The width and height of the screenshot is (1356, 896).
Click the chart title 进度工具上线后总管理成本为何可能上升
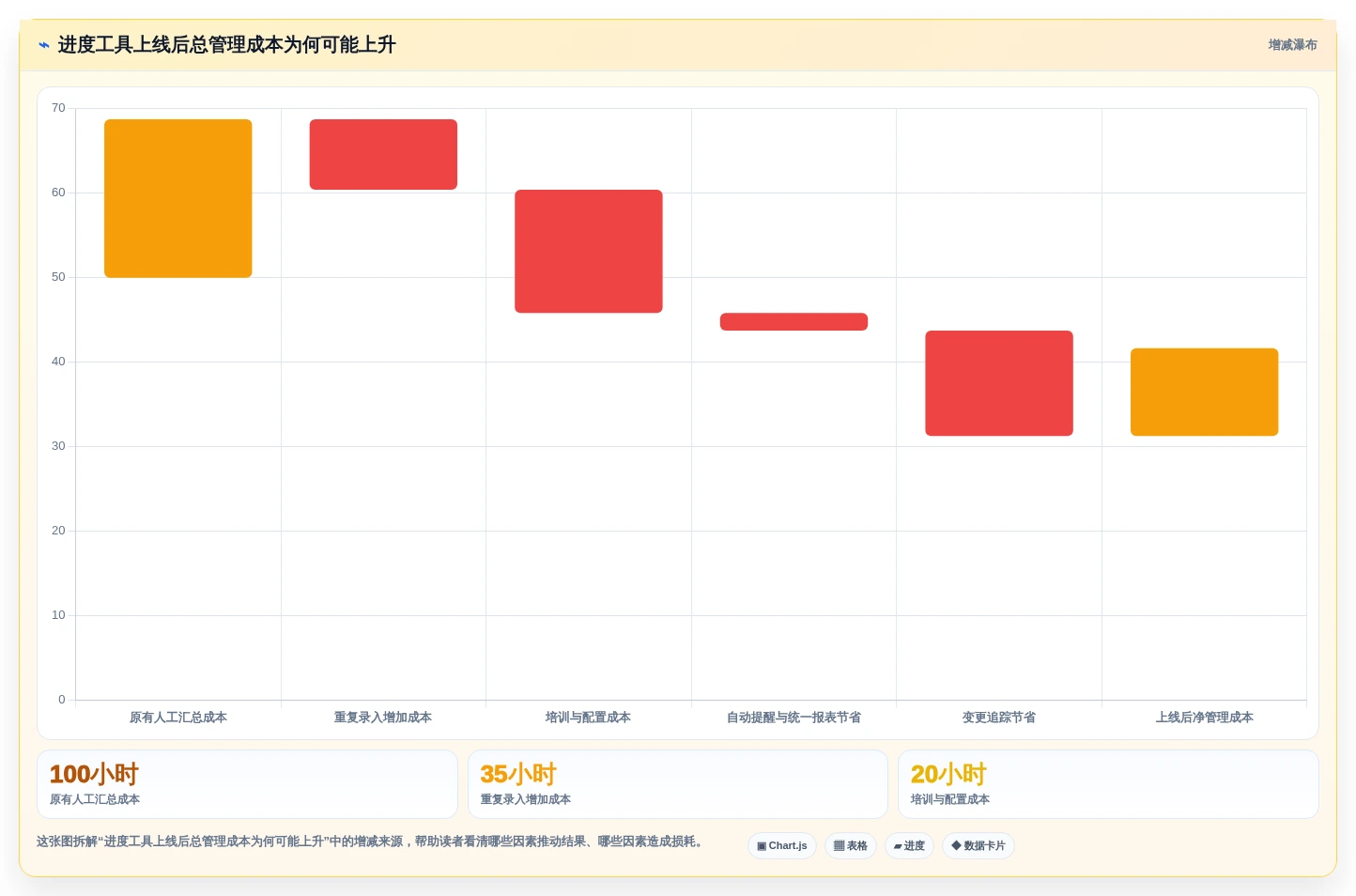tap(226, 45)
